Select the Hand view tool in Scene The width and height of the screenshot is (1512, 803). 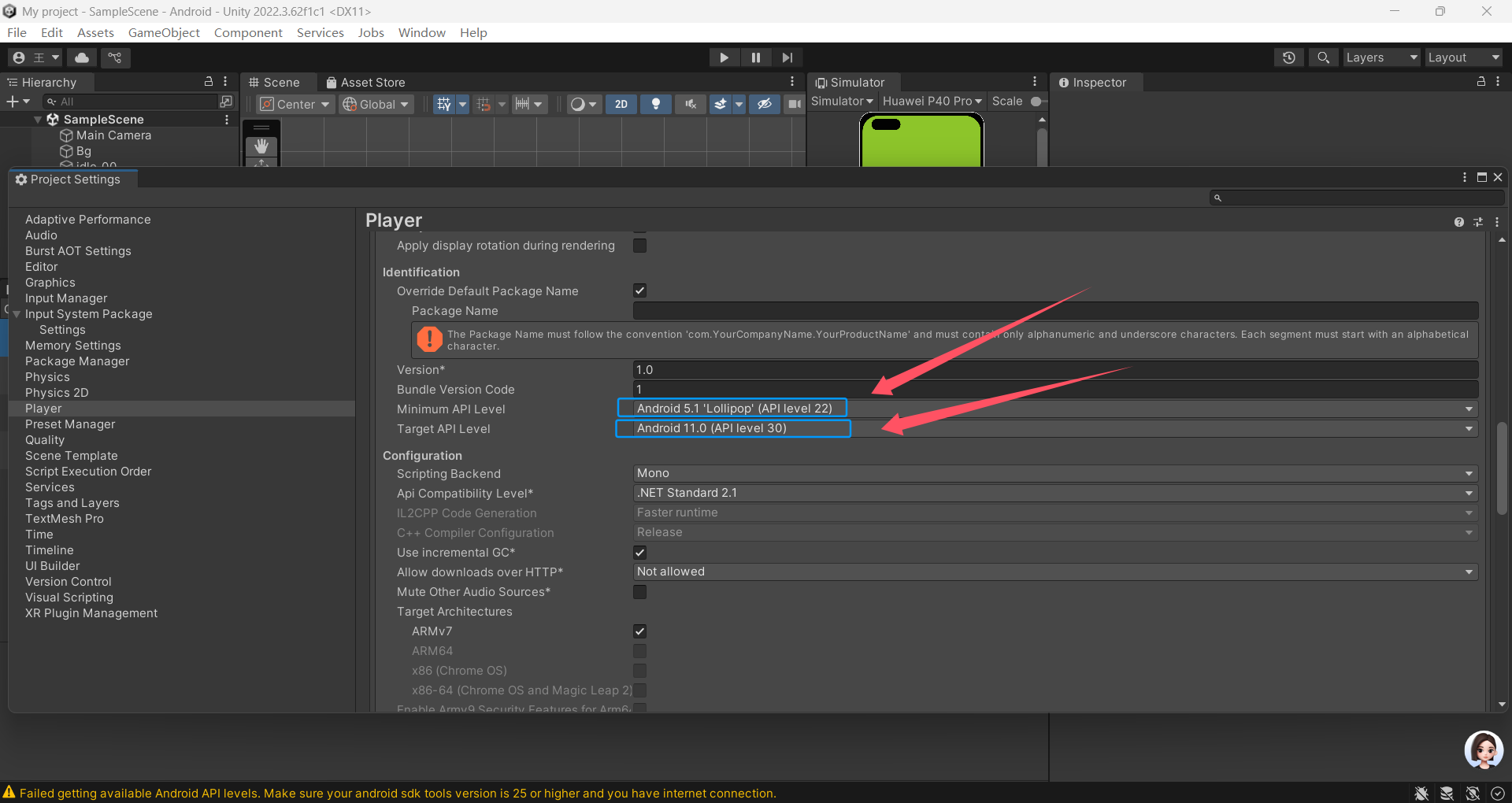[261, 146]
